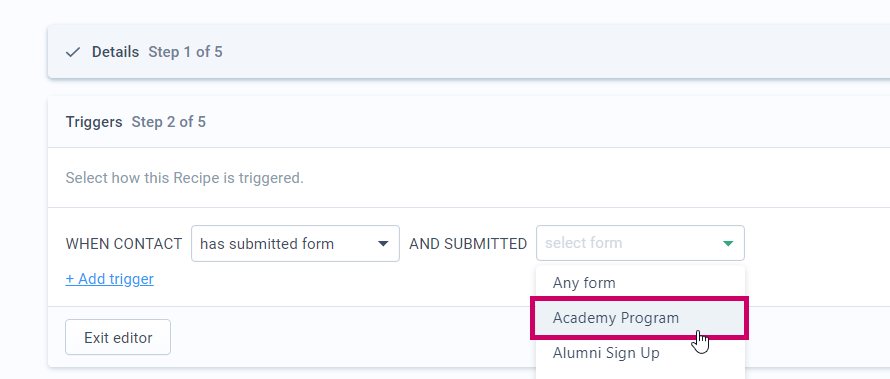Click the "+ Add trigger" link
This screenshot has height=379, width=890.
tap(110, 279)
